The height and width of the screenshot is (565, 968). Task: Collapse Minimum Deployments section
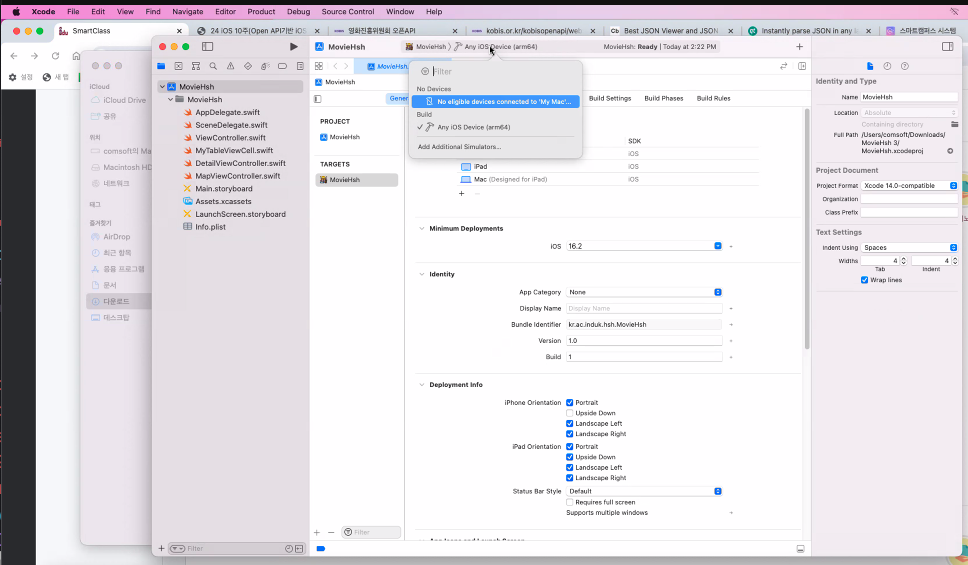coord(422,228)
